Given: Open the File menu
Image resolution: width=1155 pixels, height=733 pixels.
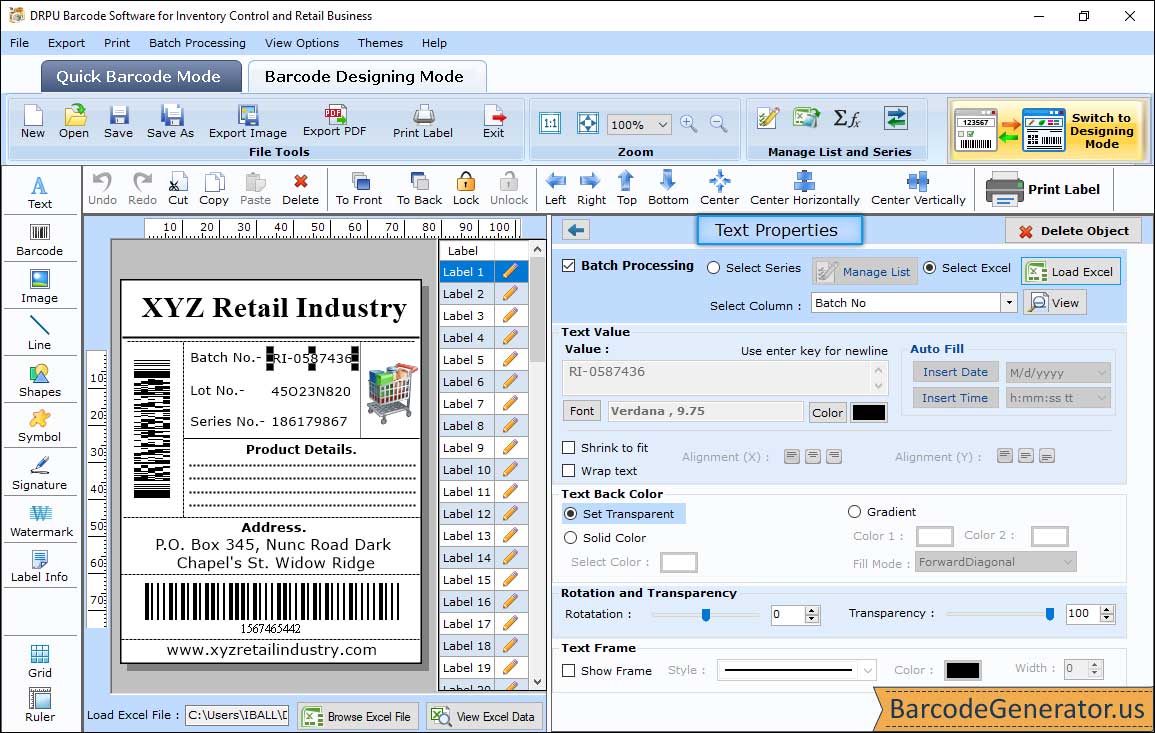Looking at the screenshot, I should pos(19,43).
